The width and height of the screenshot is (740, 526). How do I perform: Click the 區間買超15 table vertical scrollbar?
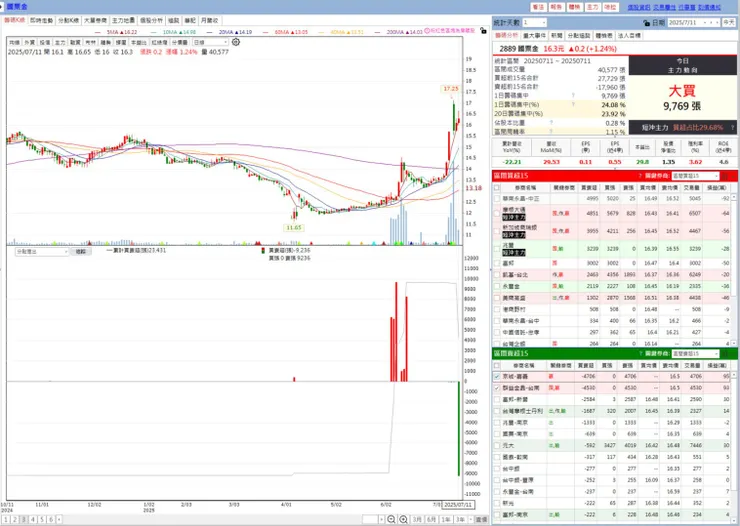pyautogui.click(x=734, y=270)
